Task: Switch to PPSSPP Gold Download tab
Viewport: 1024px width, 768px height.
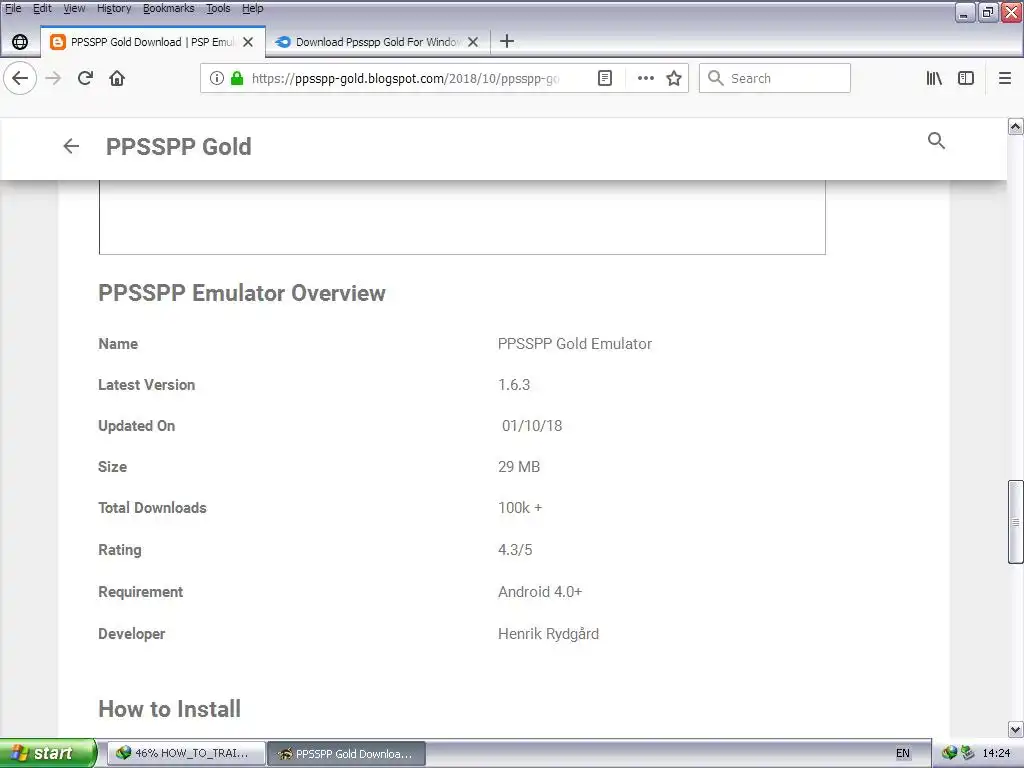Action: (x=153, y=42)
